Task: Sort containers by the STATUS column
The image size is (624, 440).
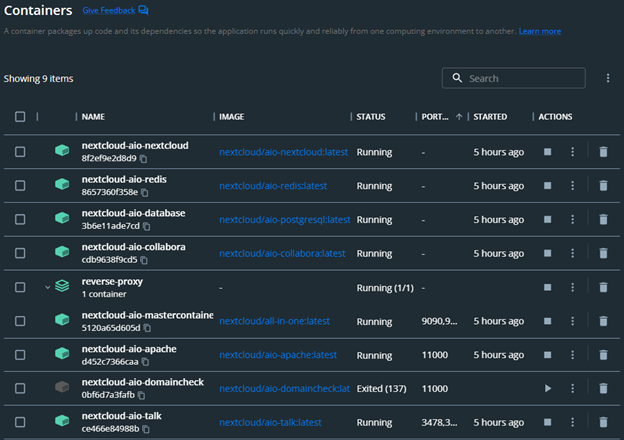Action: pyautogui.click(x=371, y=117)
